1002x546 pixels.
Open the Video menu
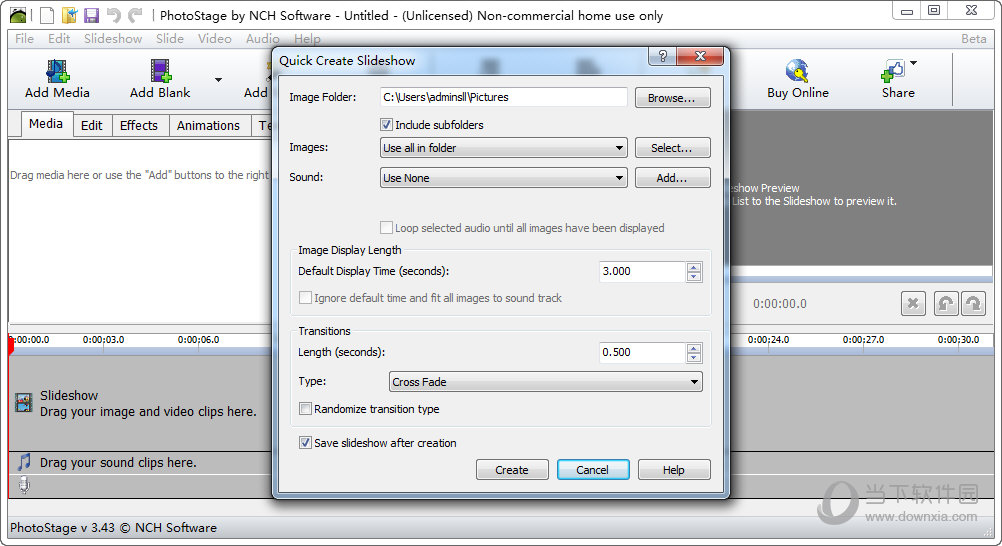pos(215,38)
